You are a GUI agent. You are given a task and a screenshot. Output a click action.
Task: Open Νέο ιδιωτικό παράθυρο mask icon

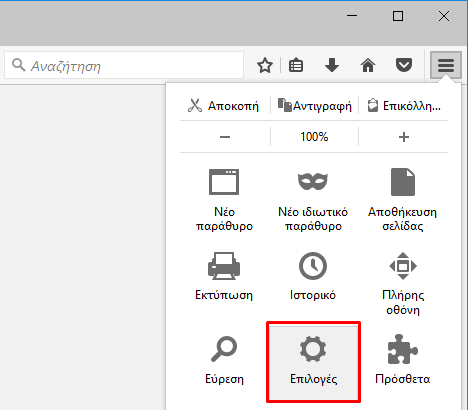[313, 200]
